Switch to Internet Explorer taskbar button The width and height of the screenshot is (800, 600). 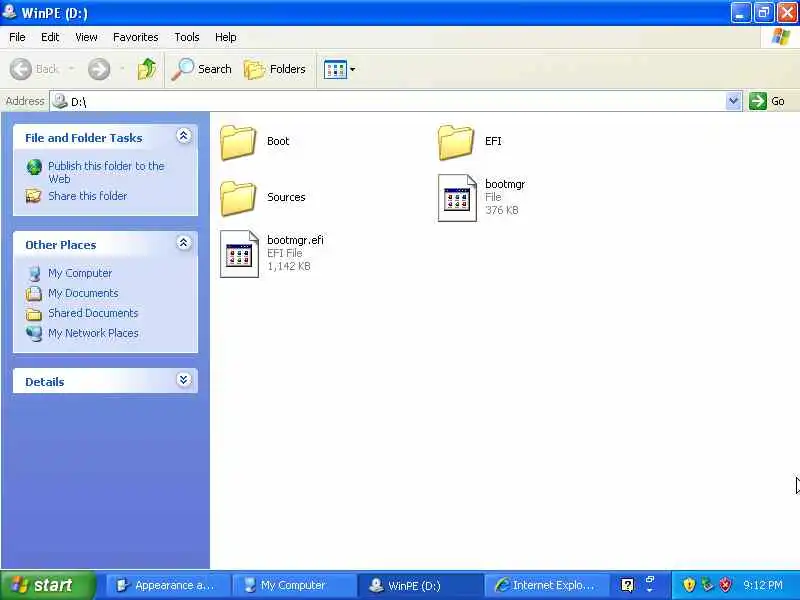(546, 585)
